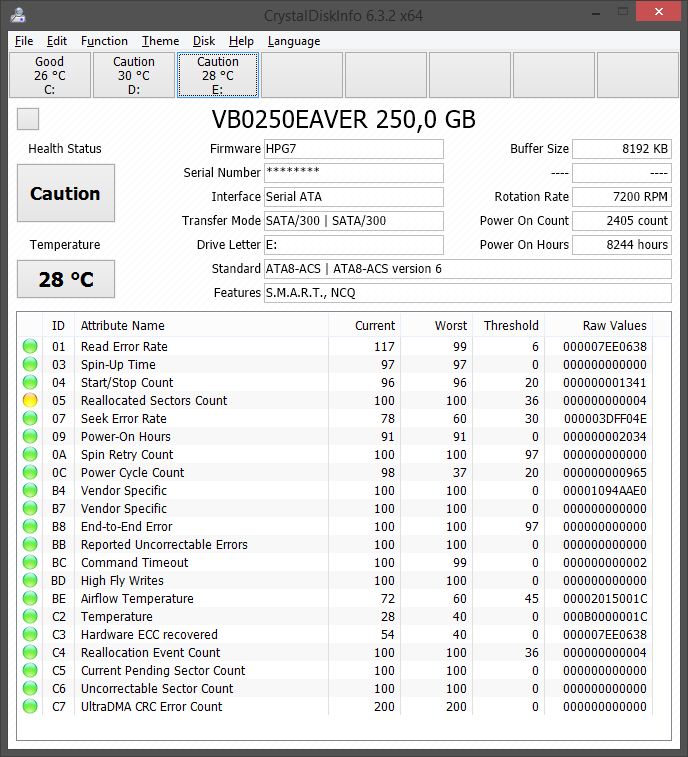
Task: Click the green status icon for Start/Stop Count
Action: tap(30, 382)
